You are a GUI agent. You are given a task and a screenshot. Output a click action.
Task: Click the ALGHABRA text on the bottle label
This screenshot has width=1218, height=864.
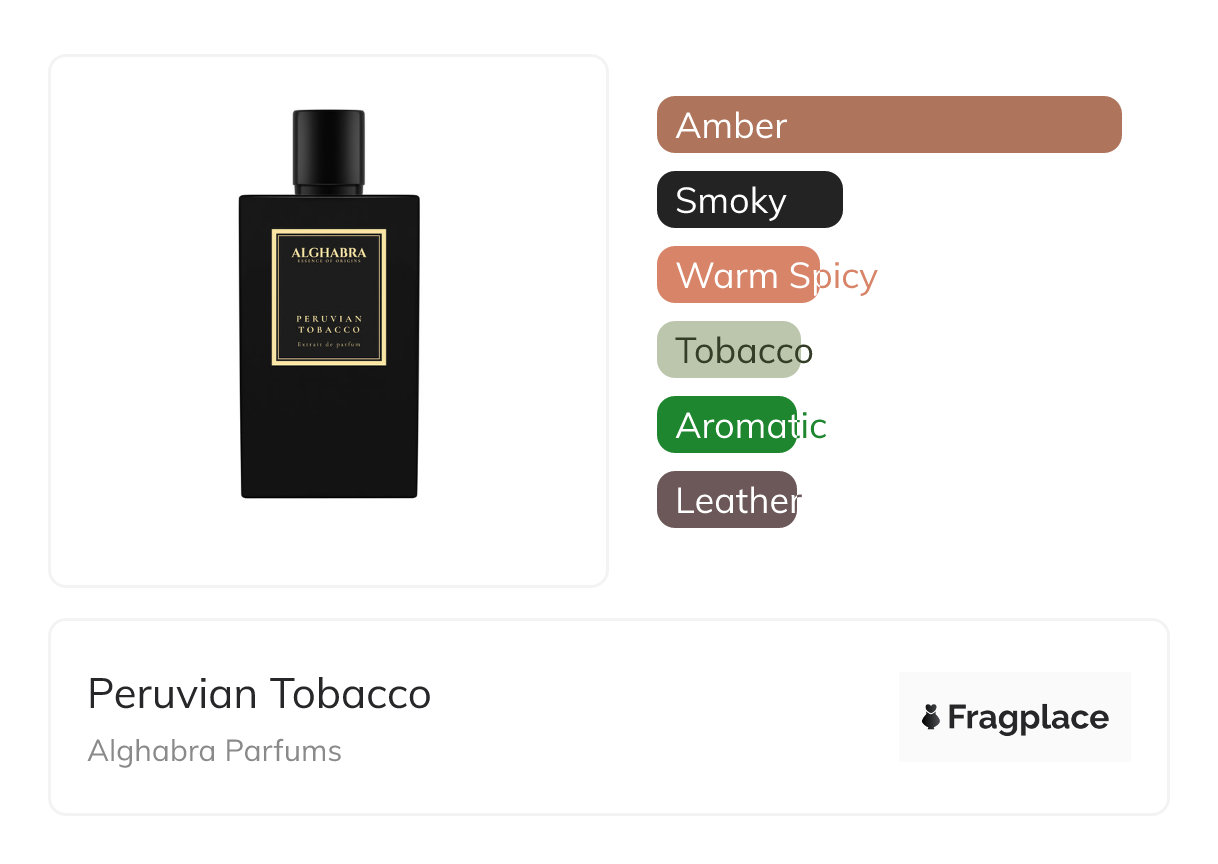click(x=329, y=253)
